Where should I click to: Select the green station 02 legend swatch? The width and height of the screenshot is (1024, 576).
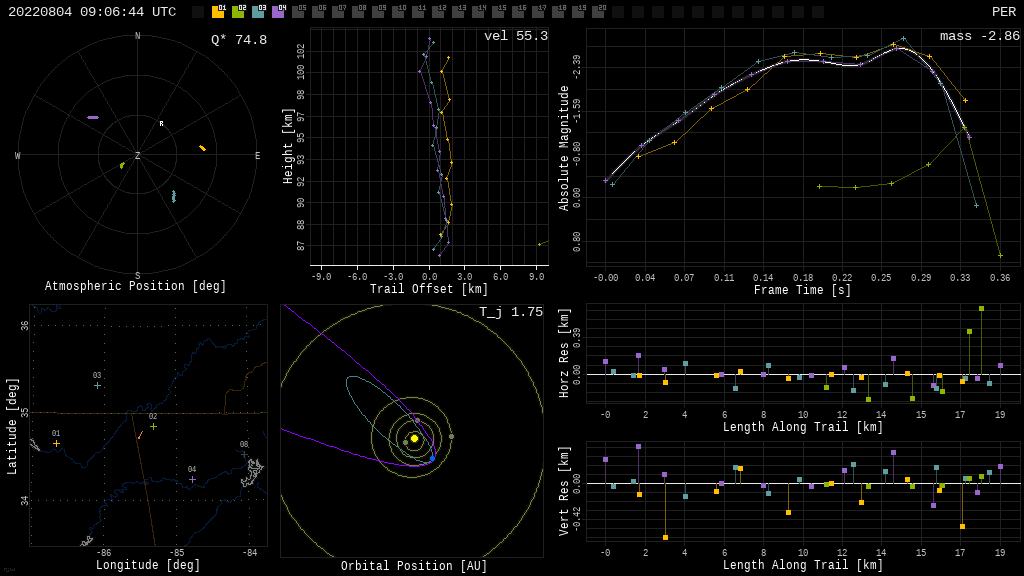[x=238, y=12]
